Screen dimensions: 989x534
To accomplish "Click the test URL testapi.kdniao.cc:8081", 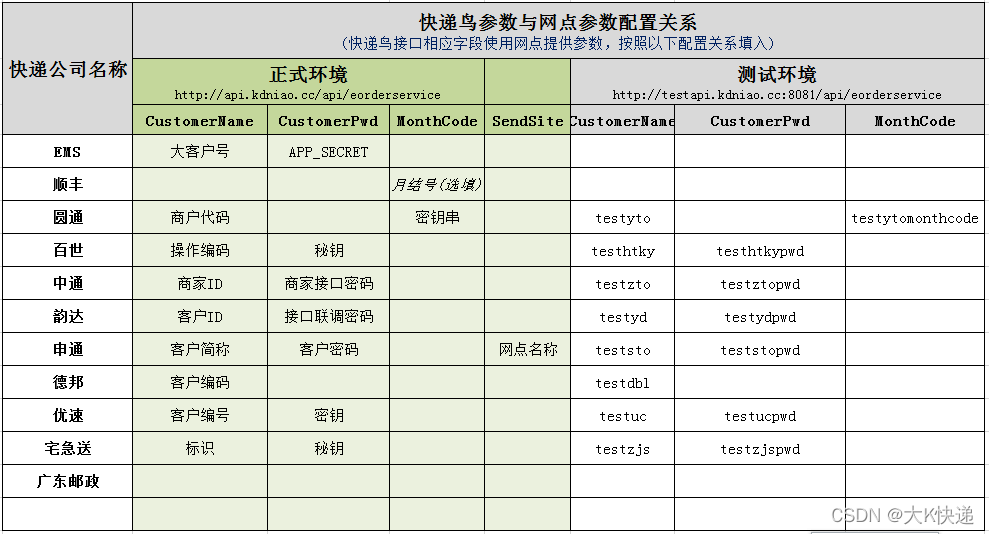I will click(x=777, y=95).
